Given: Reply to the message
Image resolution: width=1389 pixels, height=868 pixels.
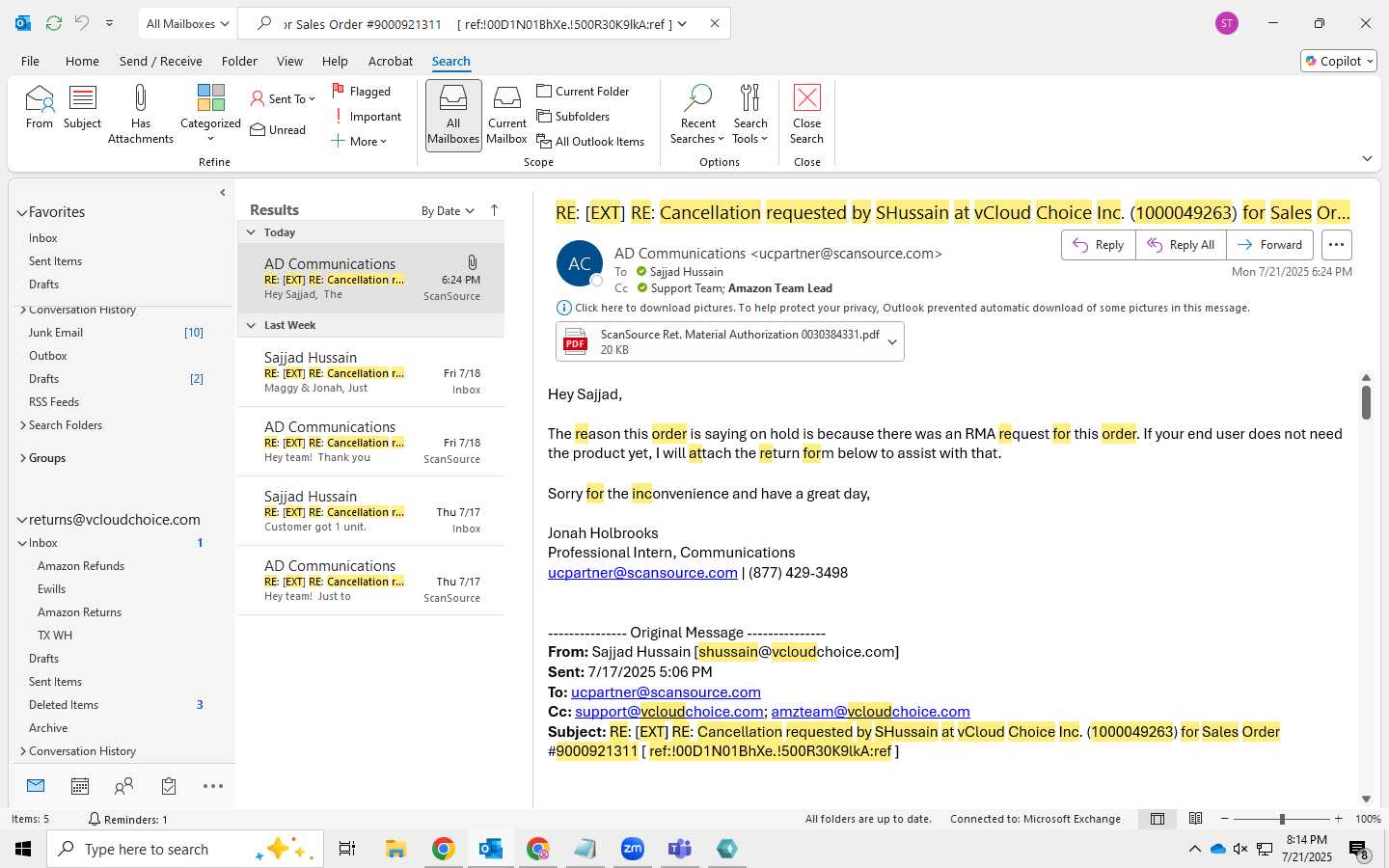Looking at the screenshot, I should [1099, 245].
